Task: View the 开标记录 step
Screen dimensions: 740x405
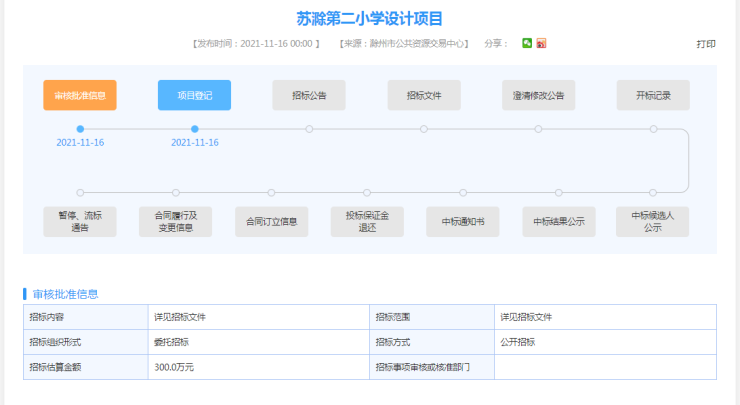Action: [653, 95]
